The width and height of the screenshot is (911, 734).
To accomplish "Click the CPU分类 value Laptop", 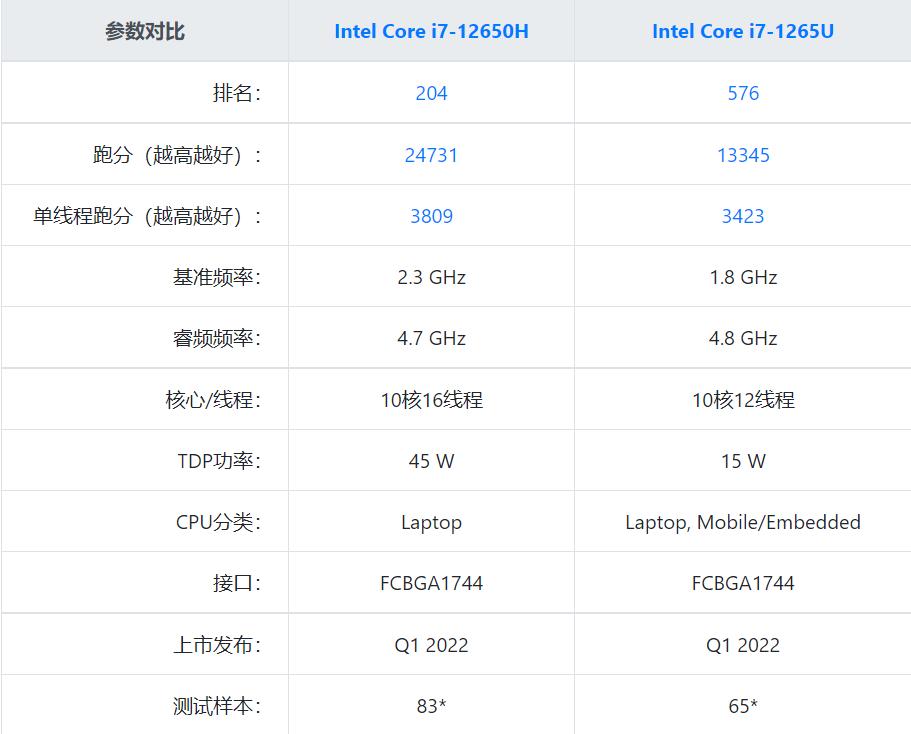I will coord(430,522).
